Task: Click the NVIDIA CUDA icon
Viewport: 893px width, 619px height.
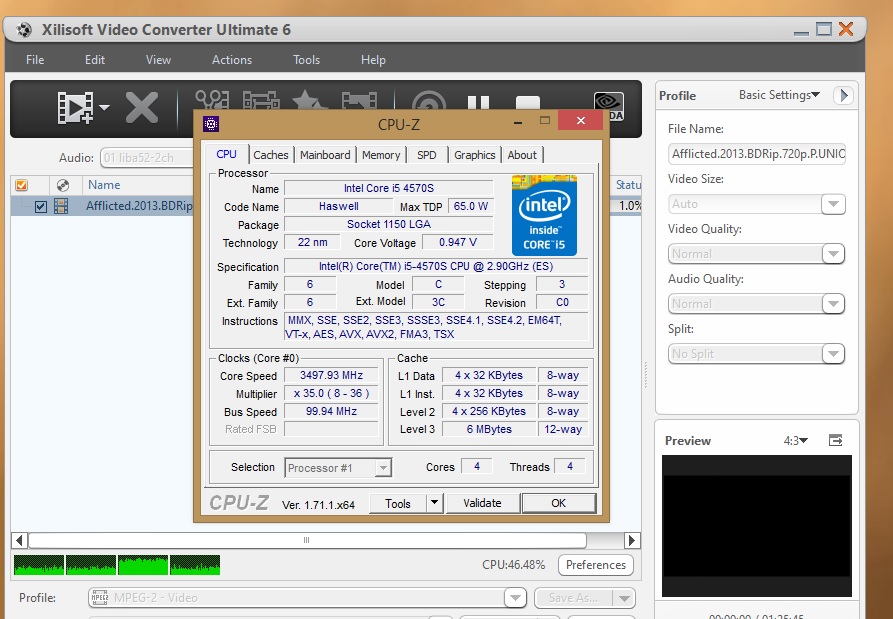Action: point(609,106)
